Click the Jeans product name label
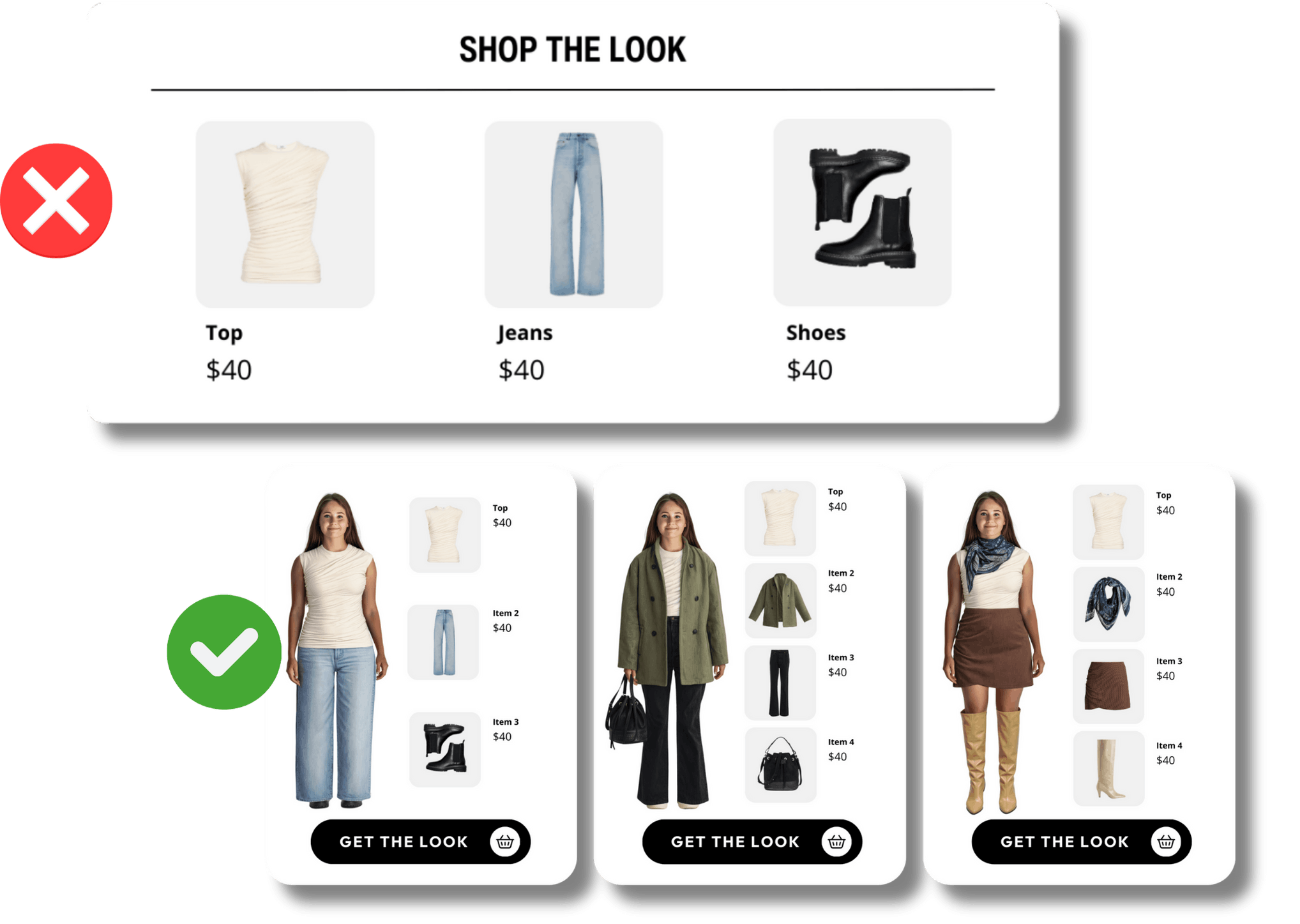1300x924 pixels. [525, 333]
